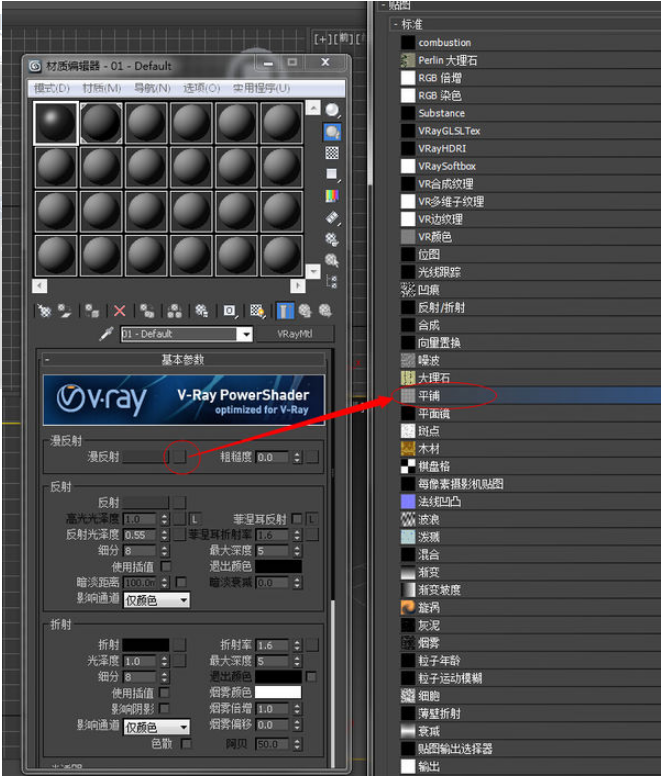This screenshot has height=776, width=661.
Task: Pick material with the eyedropper icon
Action: click(106, 334)
